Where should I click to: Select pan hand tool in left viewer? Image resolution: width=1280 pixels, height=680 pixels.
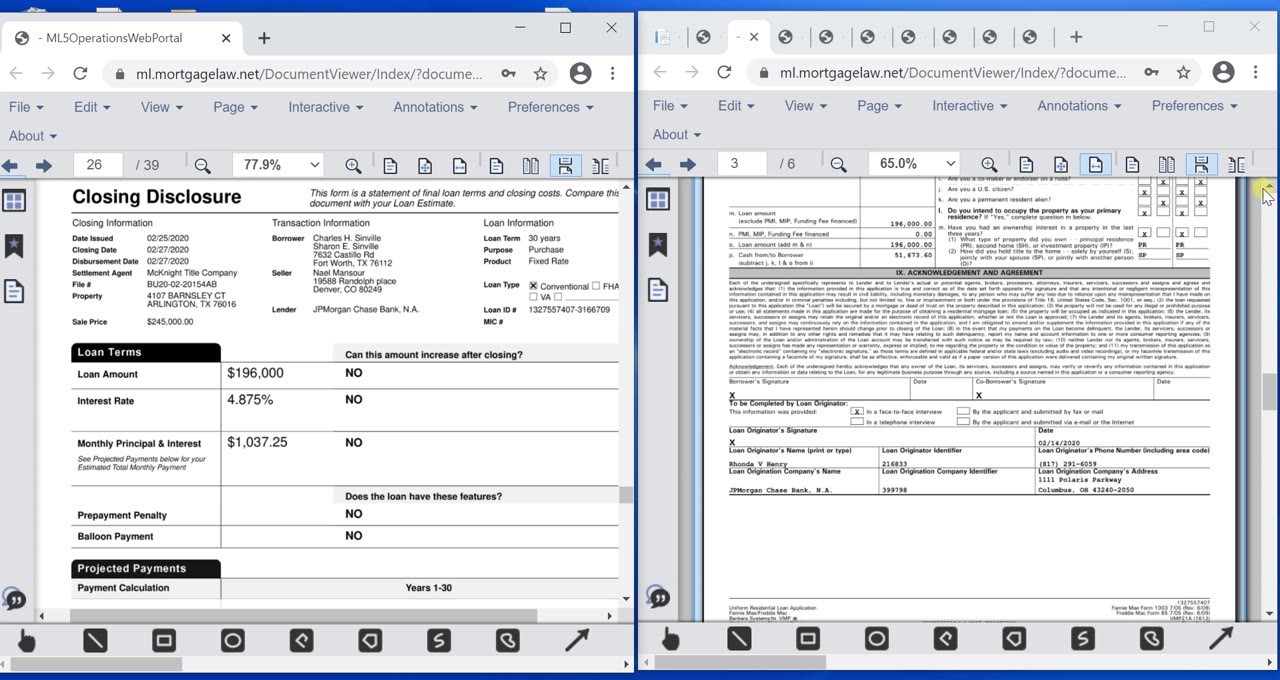pyautogui.click(x=26, y=640)
